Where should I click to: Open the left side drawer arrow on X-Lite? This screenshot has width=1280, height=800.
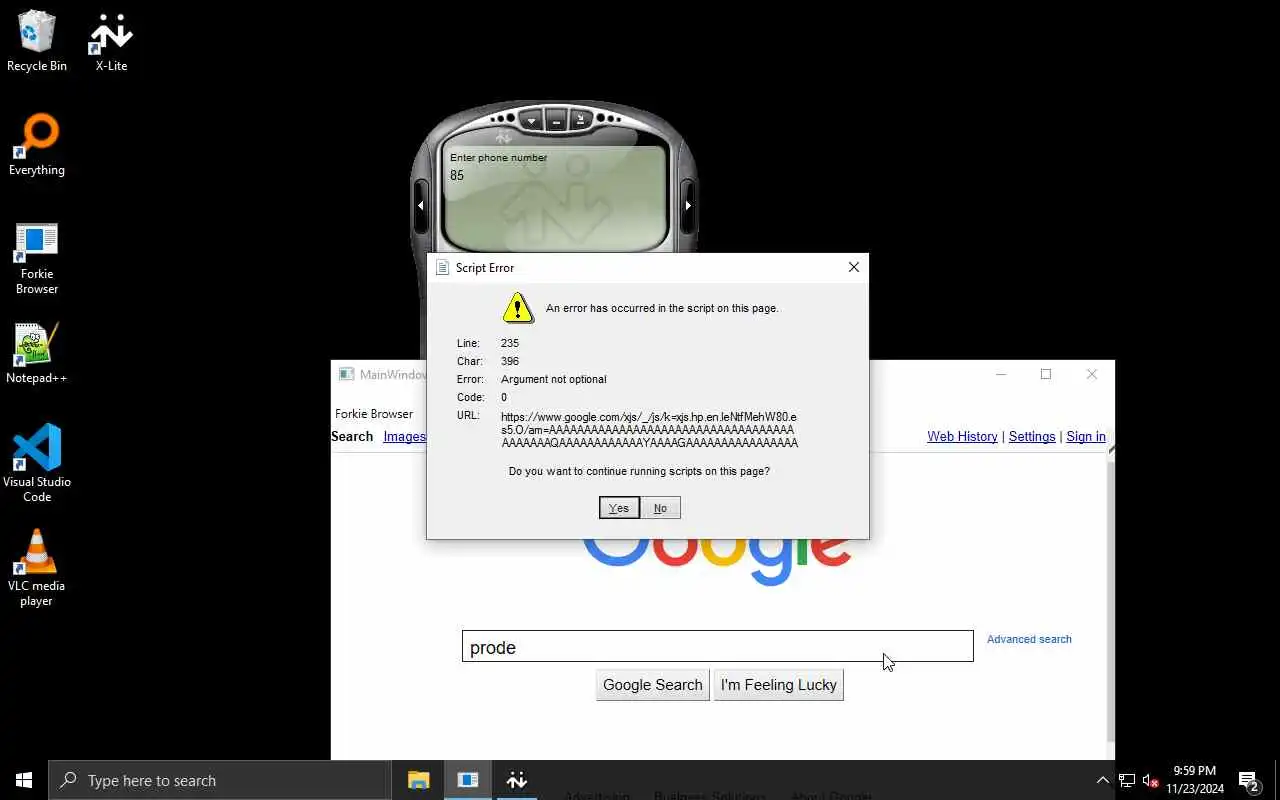pyautogui.click(x=421, y=205)
